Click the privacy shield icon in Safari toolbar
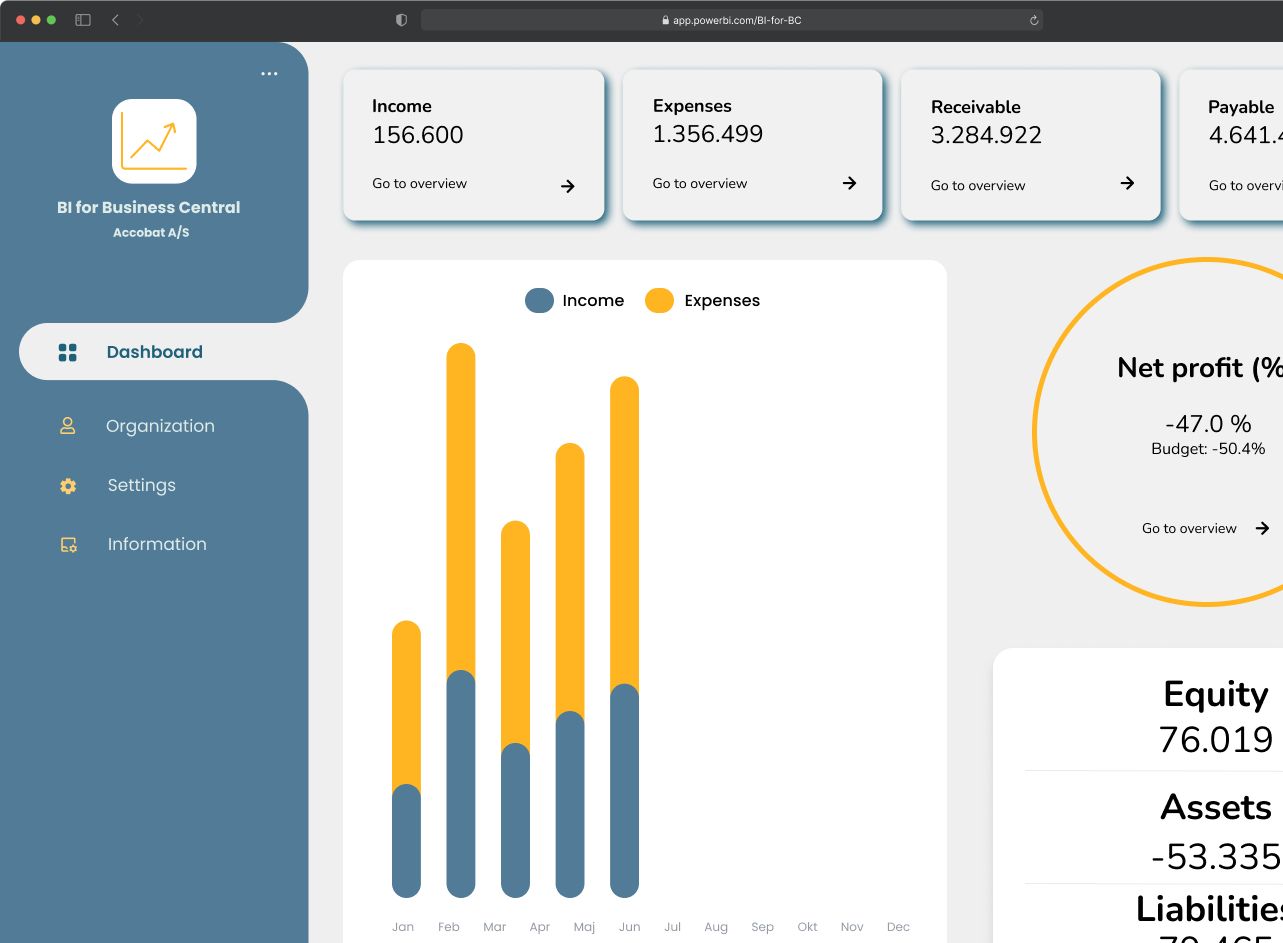Viewport: 1283px width, 943px height. click(x=400, y=19)
